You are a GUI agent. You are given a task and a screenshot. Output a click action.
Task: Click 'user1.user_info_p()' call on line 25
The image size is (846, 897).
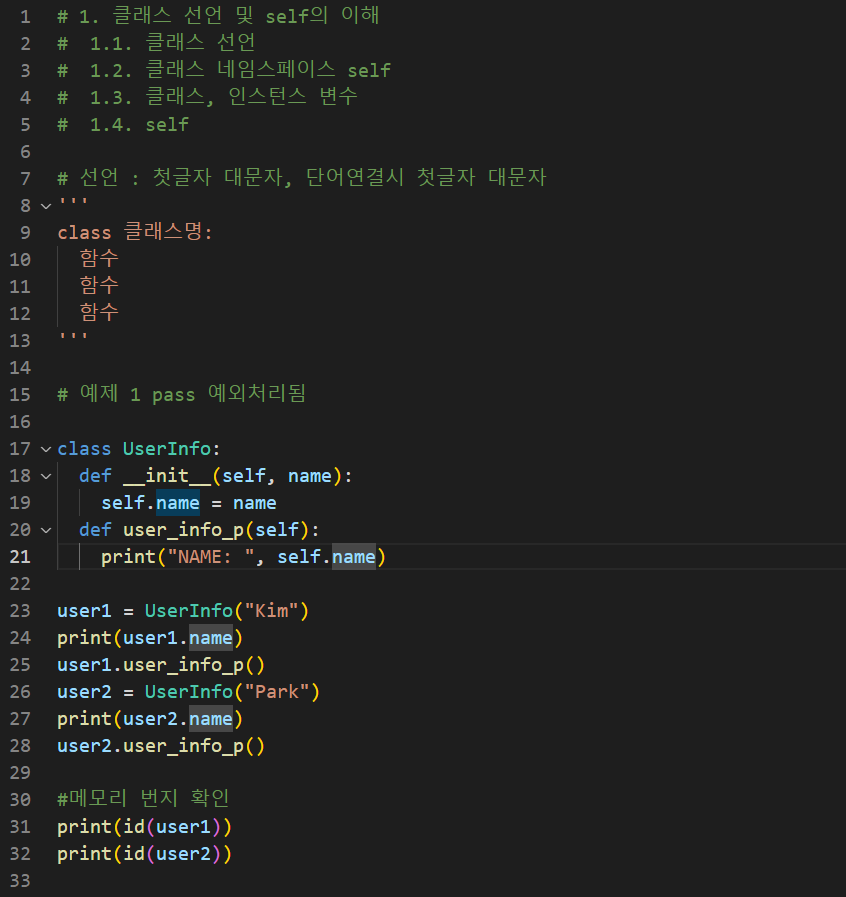(161, 665)
